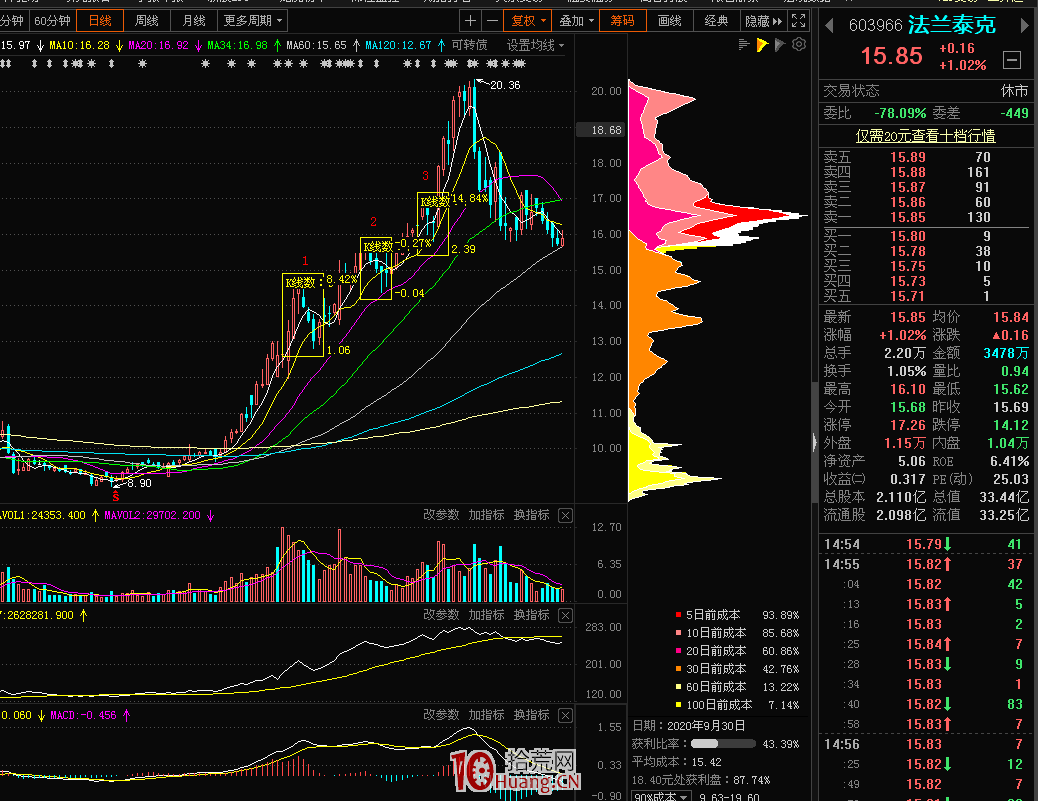Click the side panel collapse handle
The height and width of the screenshot is (801, 1038).
coord(814,442)
